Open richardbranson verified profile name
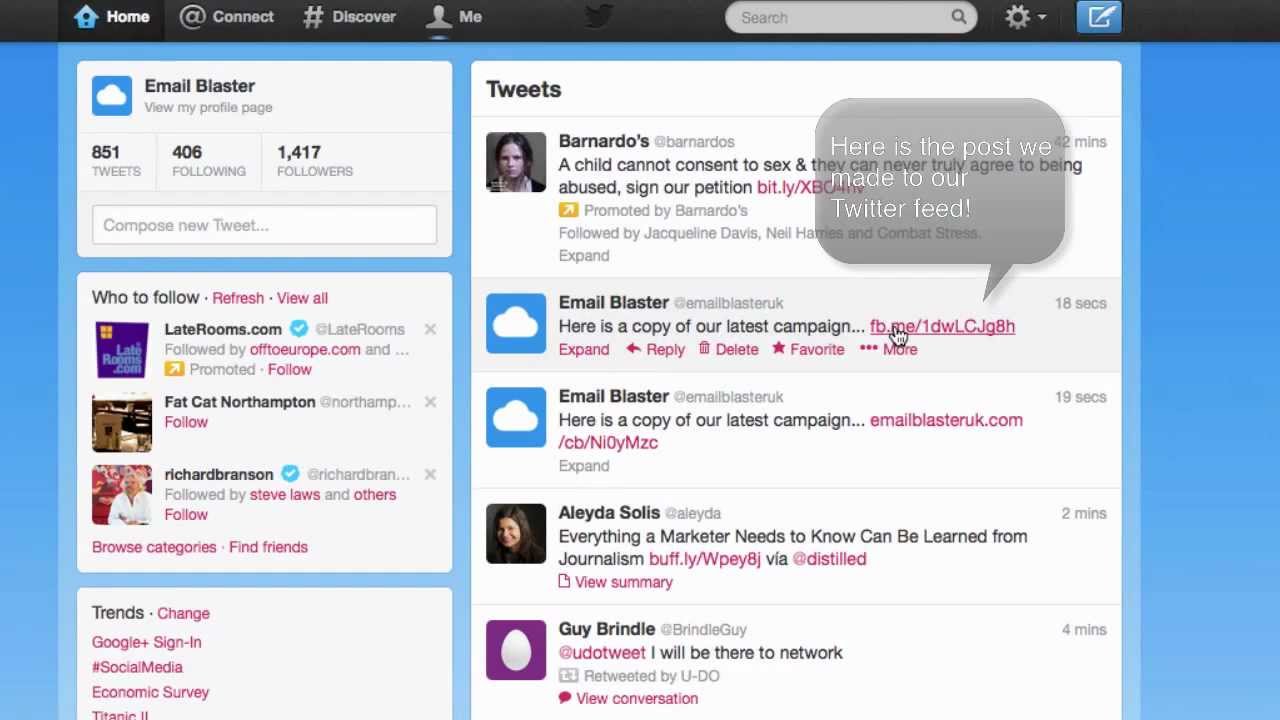This screenshot has width=1280, height=720. click(219, 474)
